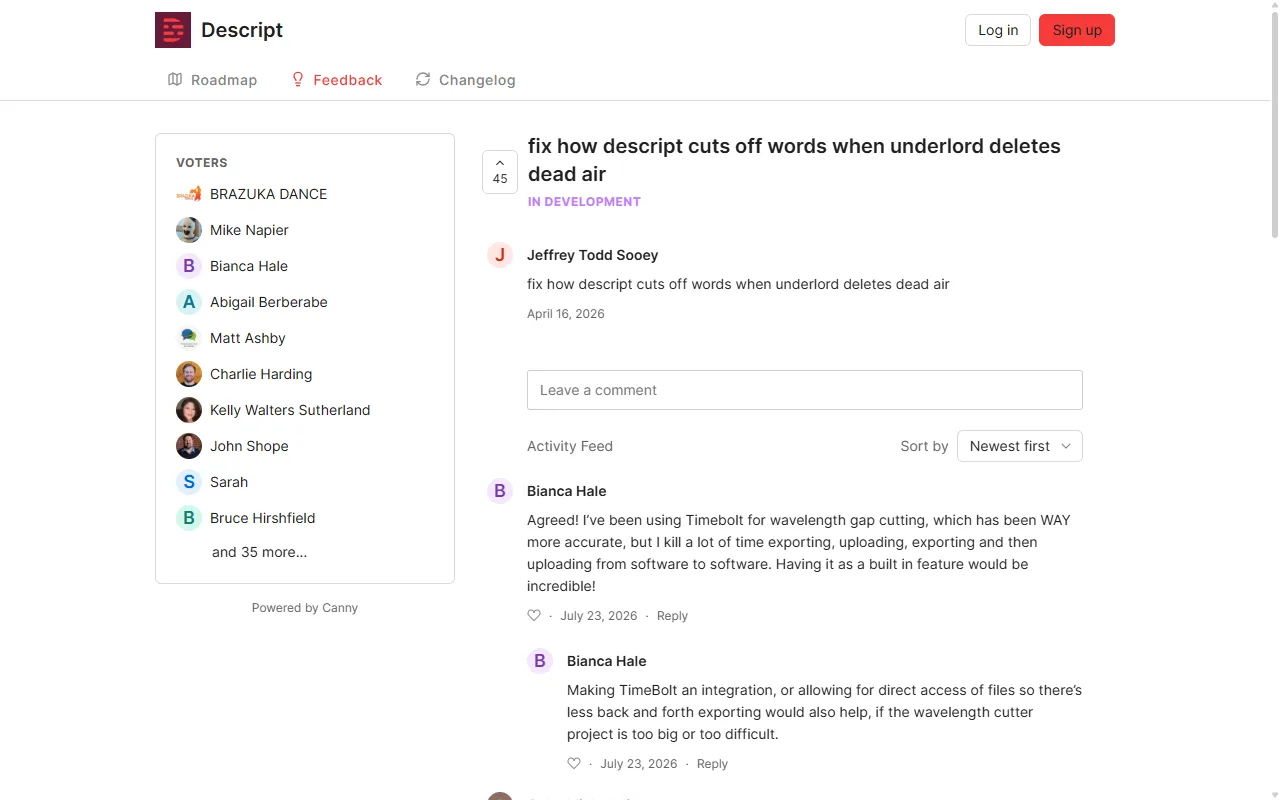Click John Shope's profile photo
The width and height of the screenshot is (1280, 800).
tap(189, 446)
